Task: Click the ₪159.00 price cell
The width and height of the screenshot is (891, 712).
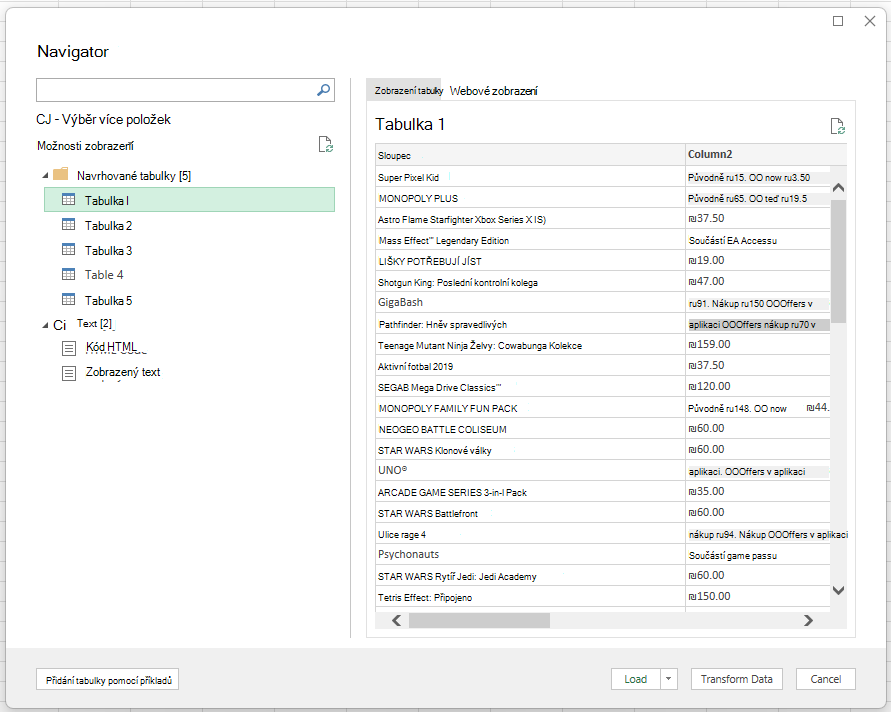Action: point(758,345)
